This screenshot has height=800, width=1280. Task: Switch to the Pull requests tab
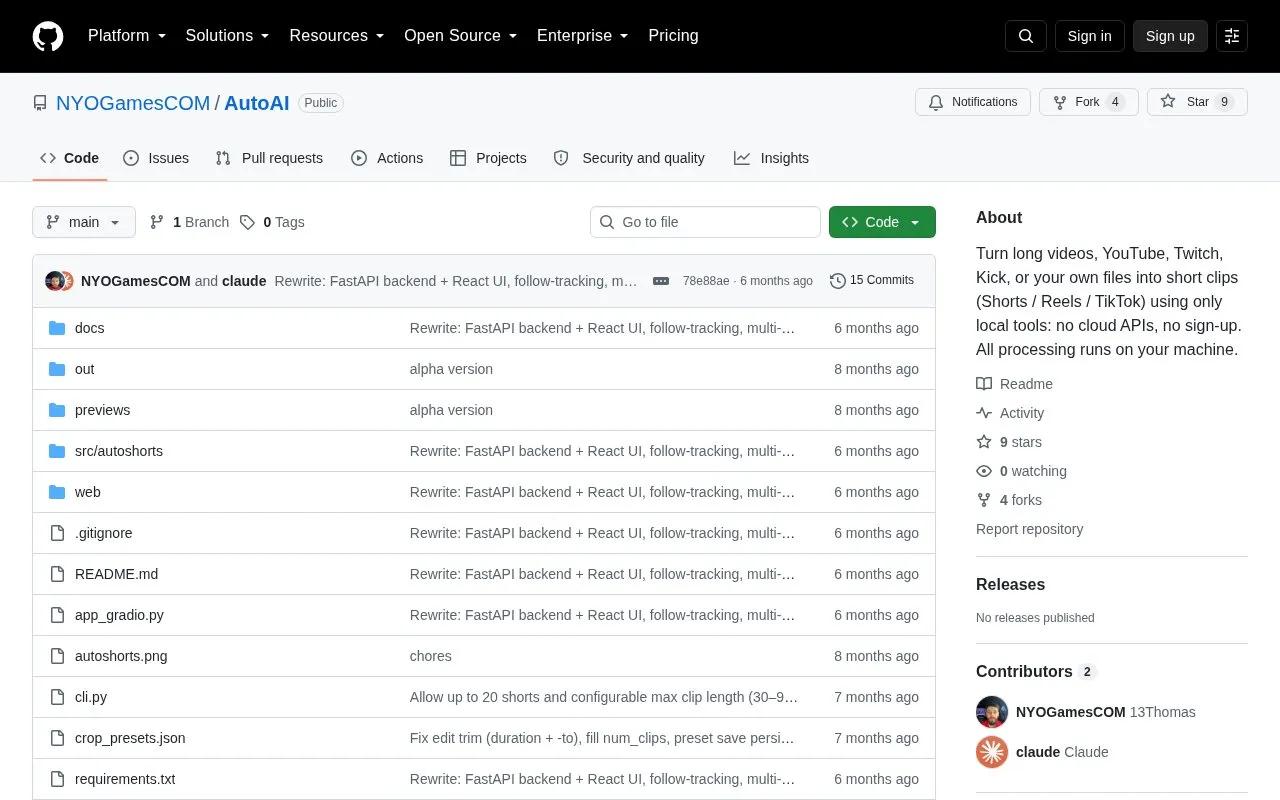point(269,158)
